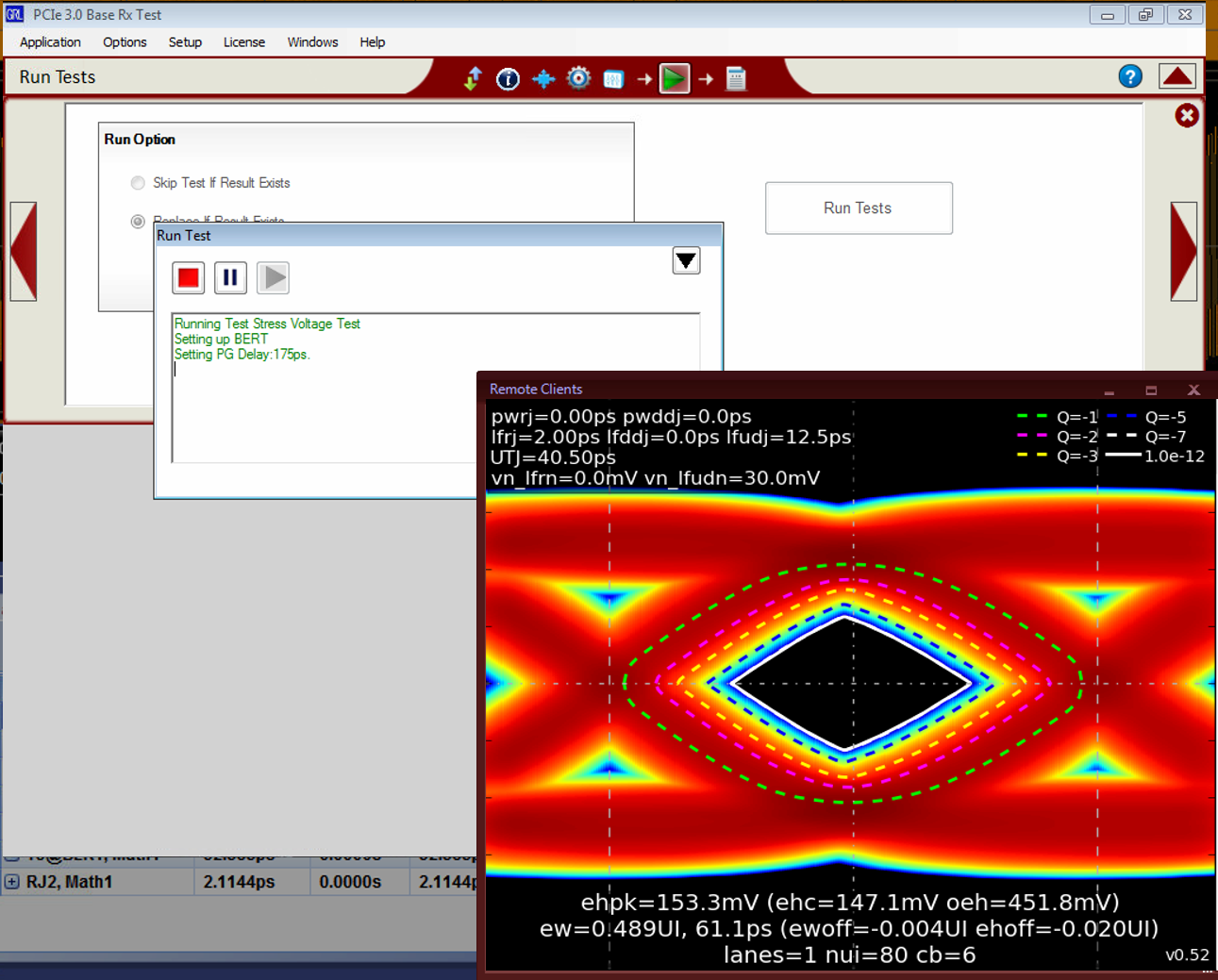1218x980 pixels.
Task: Click the up/down arrows connection icon
Action: click(473, 78)
